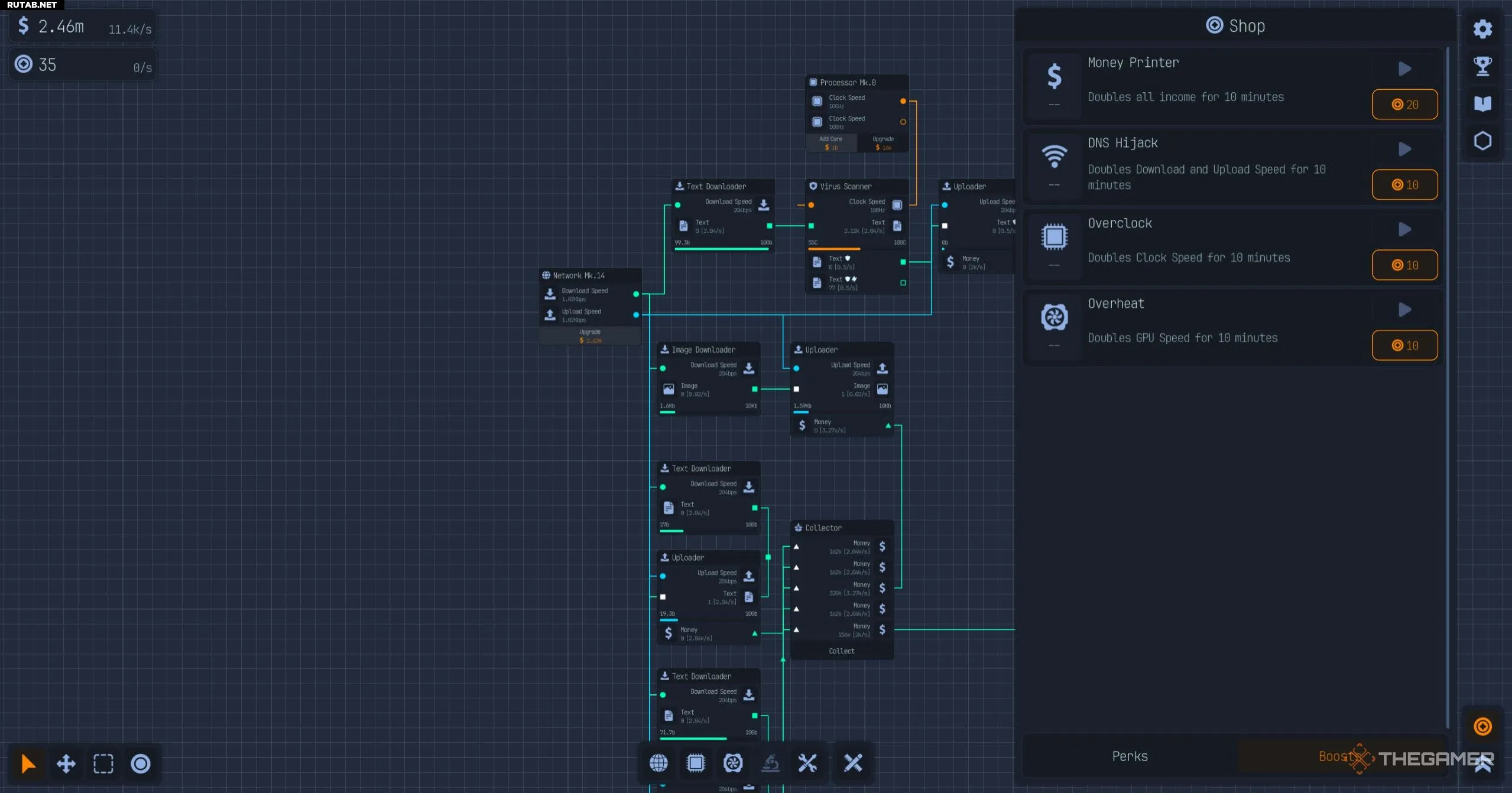Screen dimensions: 1512x793
Task: Open the GPU fan category
Action: tap(733, 763)
